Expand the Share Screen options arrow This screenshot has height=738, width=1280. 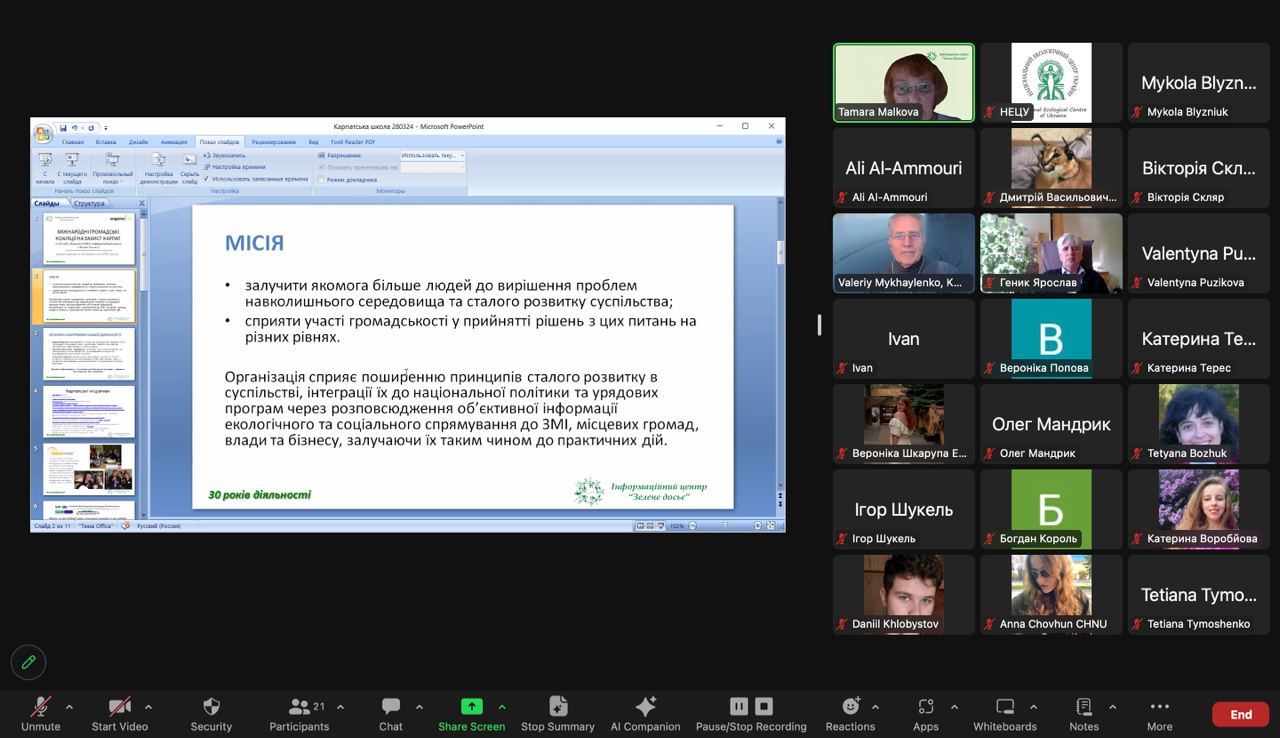coord(502,706)
